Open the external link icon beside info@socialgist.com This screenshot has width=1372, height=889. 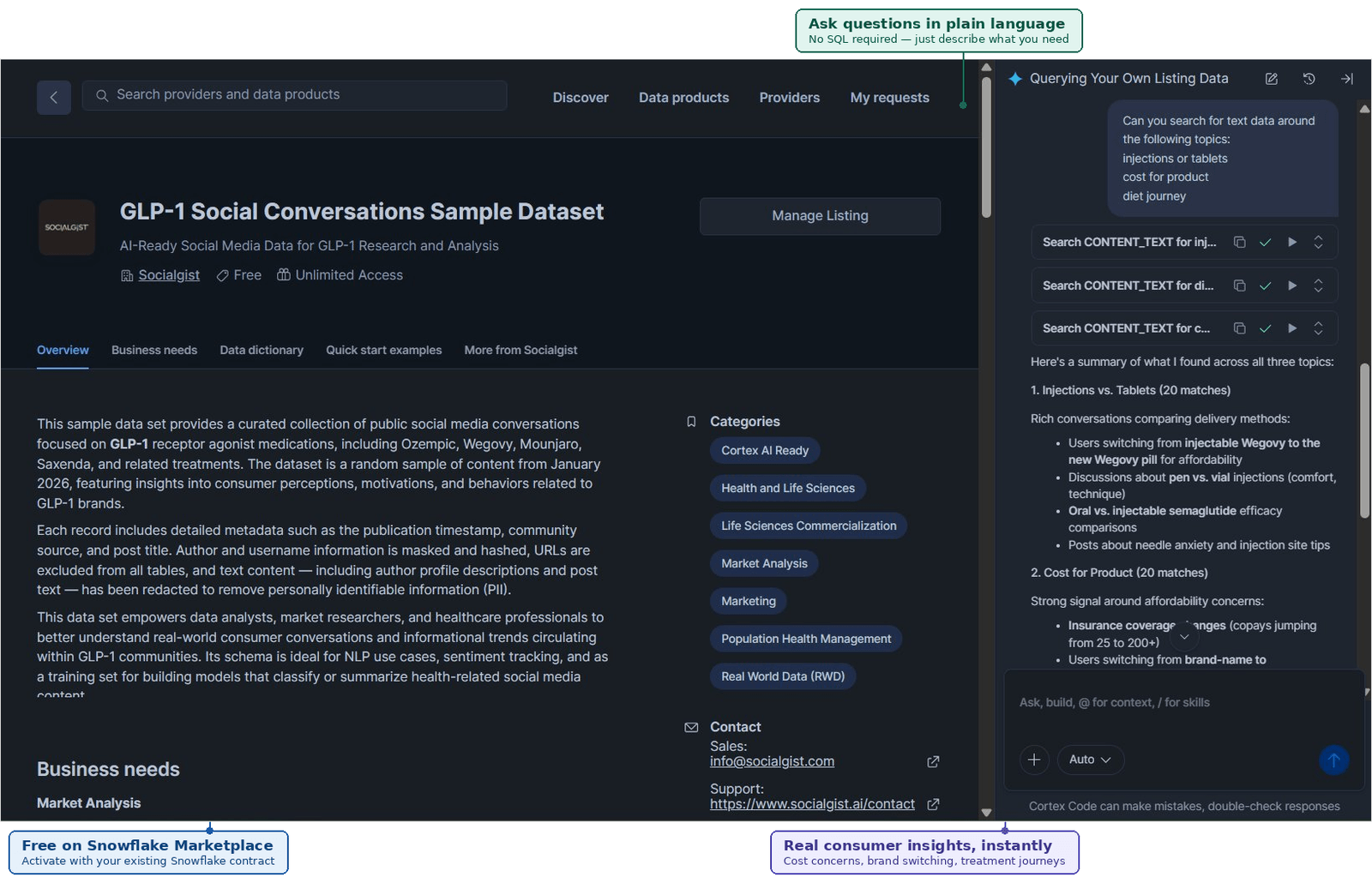point(933,761)
